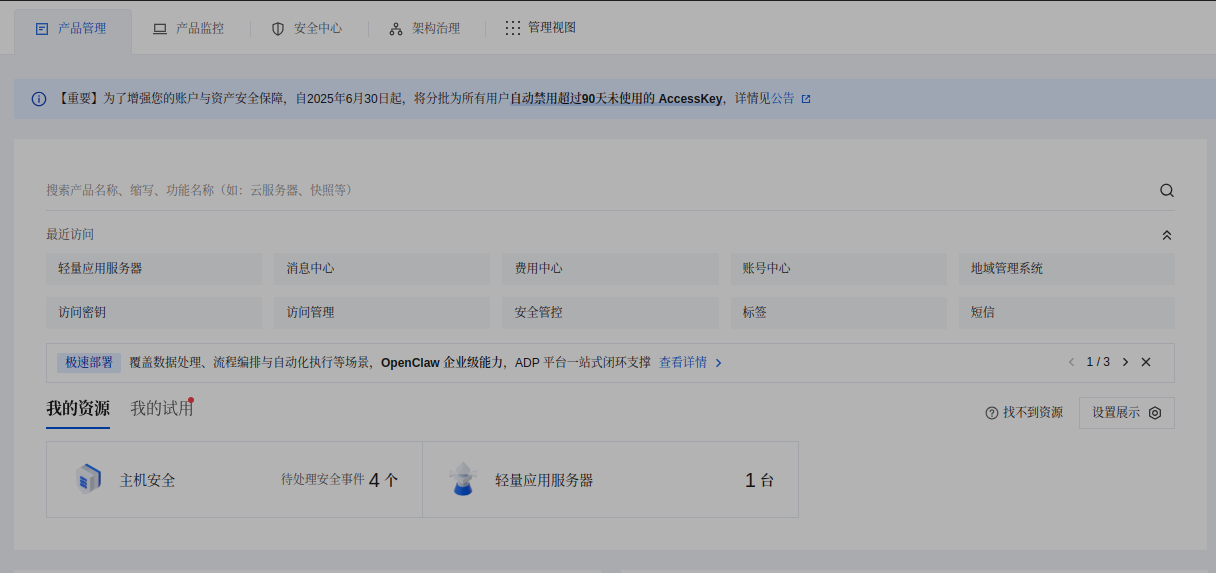1216x573 pixels.
Task: Click the 轻量应用服务器 product icon
Action: (x=462, y=479)
